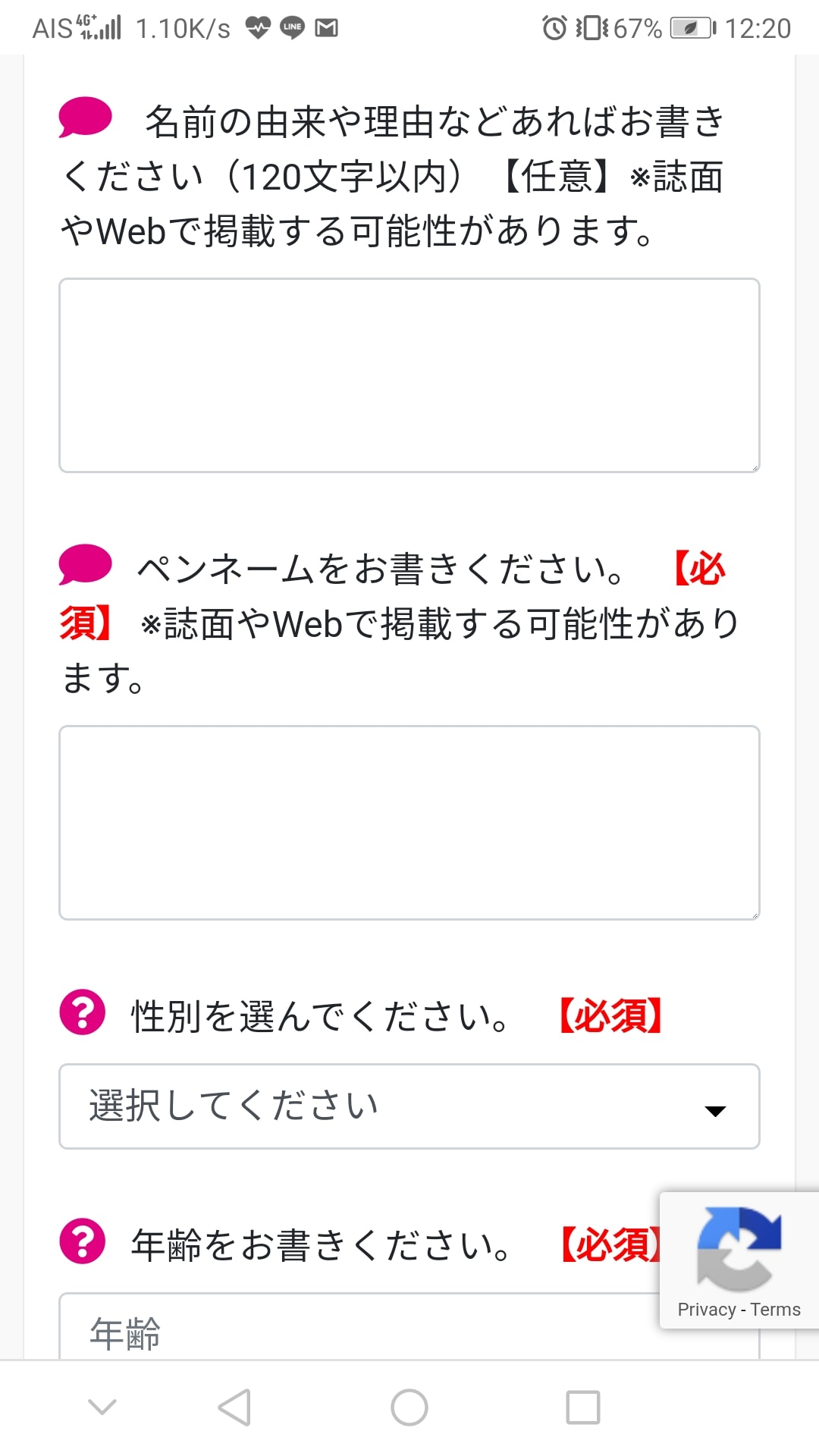Hide navigation bar with the down chevron
Image resolution: width=819 pixels, height=1456 pixels.
102,1407
